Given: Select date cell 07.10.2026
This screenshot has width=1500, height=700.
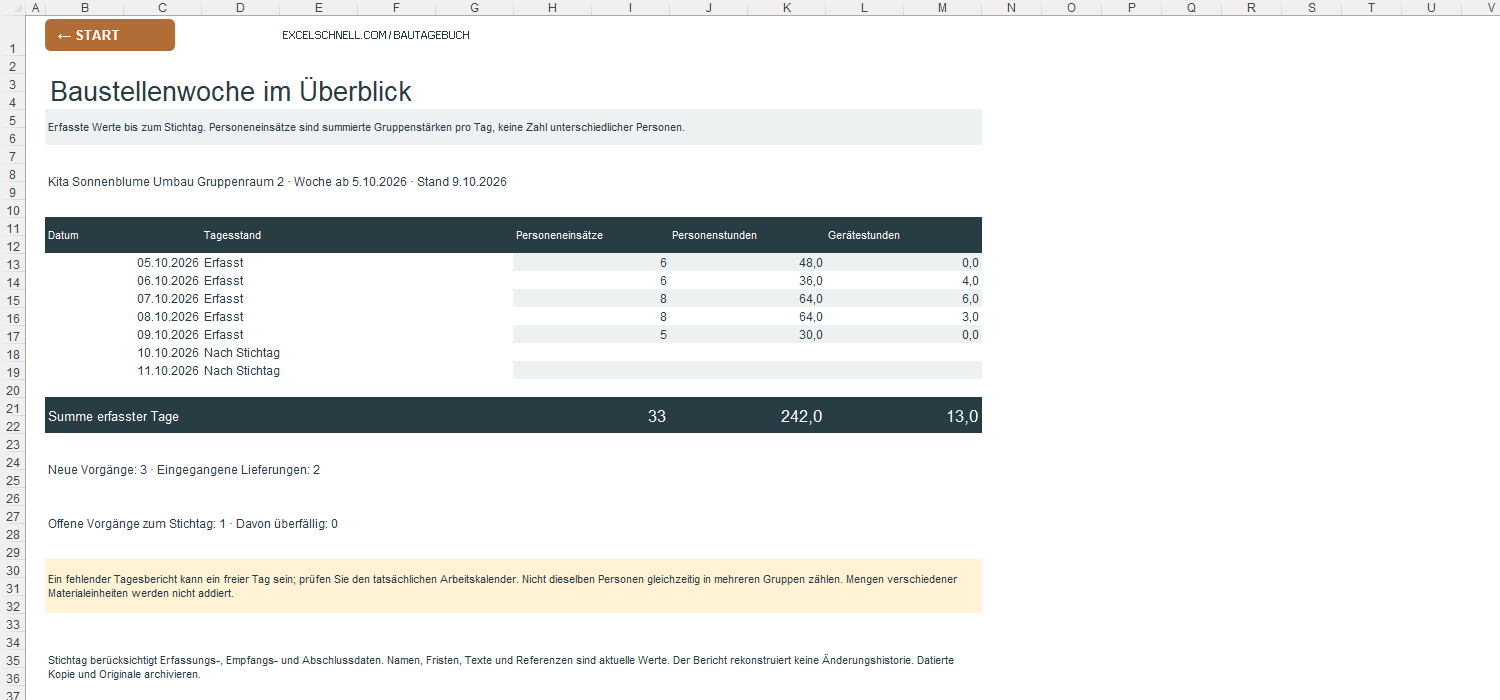Looking at the screenshot, I should (168, 299).
